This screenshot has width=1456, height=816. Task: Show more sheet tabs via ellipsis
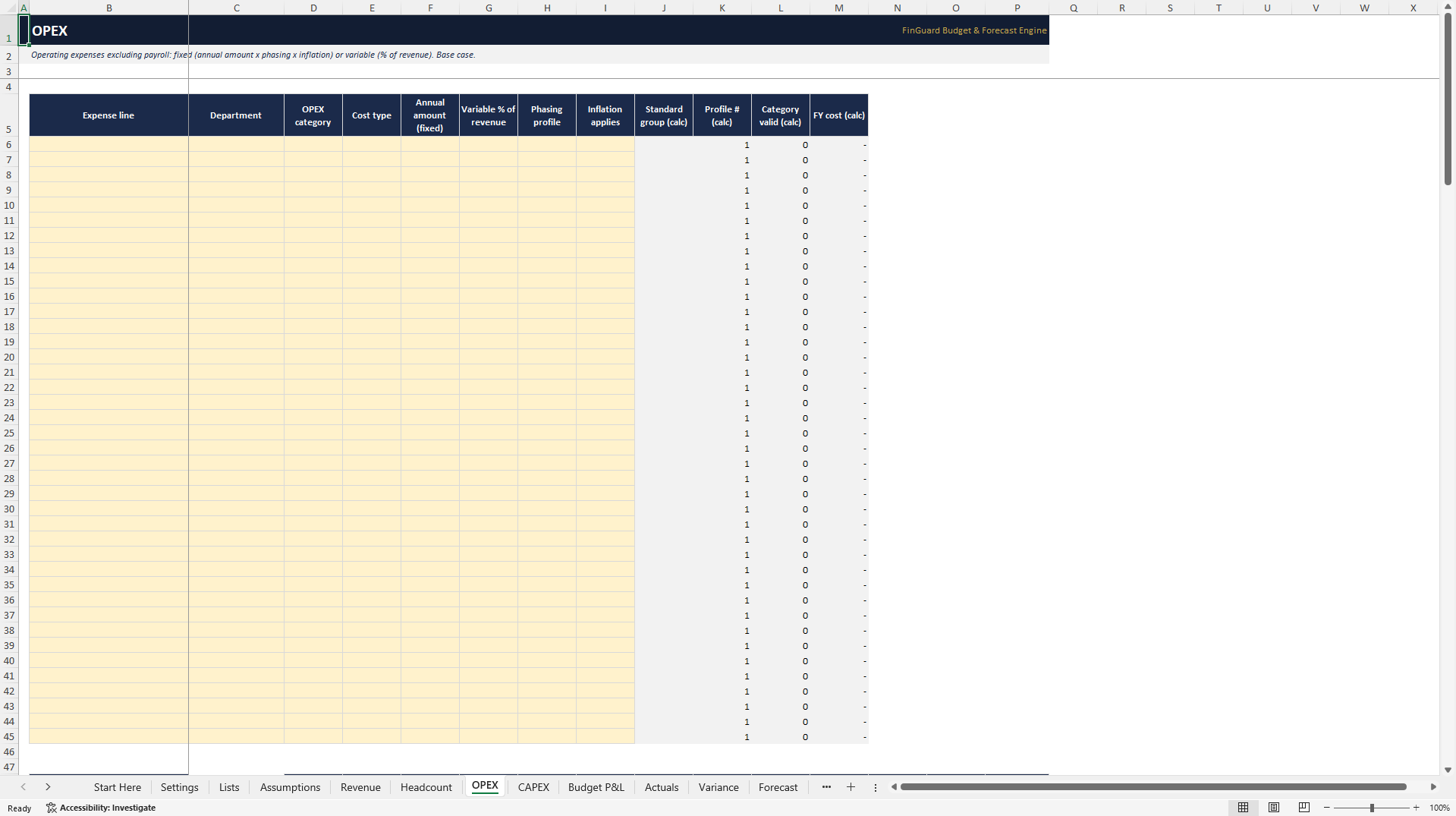826,787
